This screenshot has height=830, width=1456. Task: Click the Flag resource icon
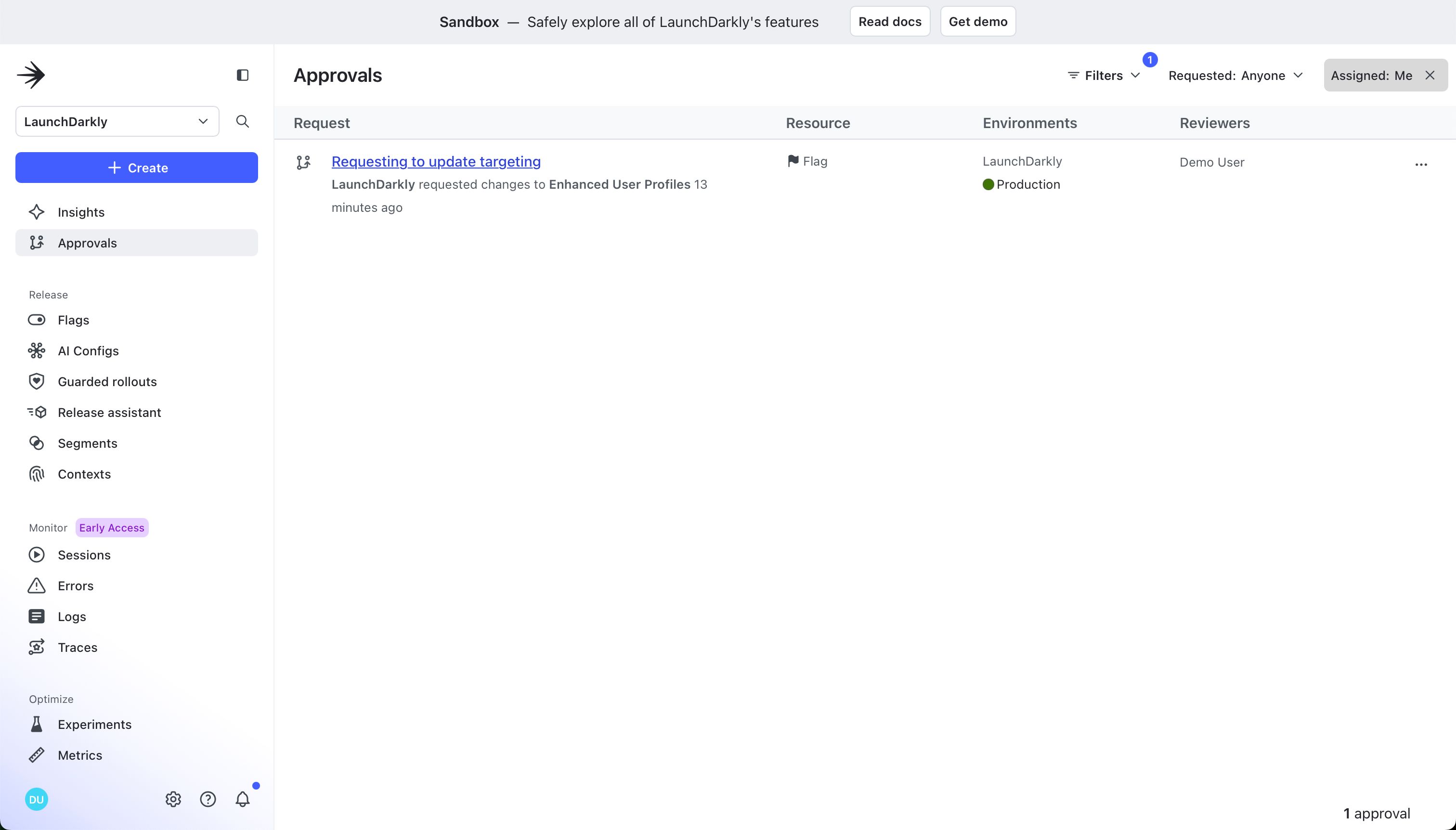(x=793, y=161)
